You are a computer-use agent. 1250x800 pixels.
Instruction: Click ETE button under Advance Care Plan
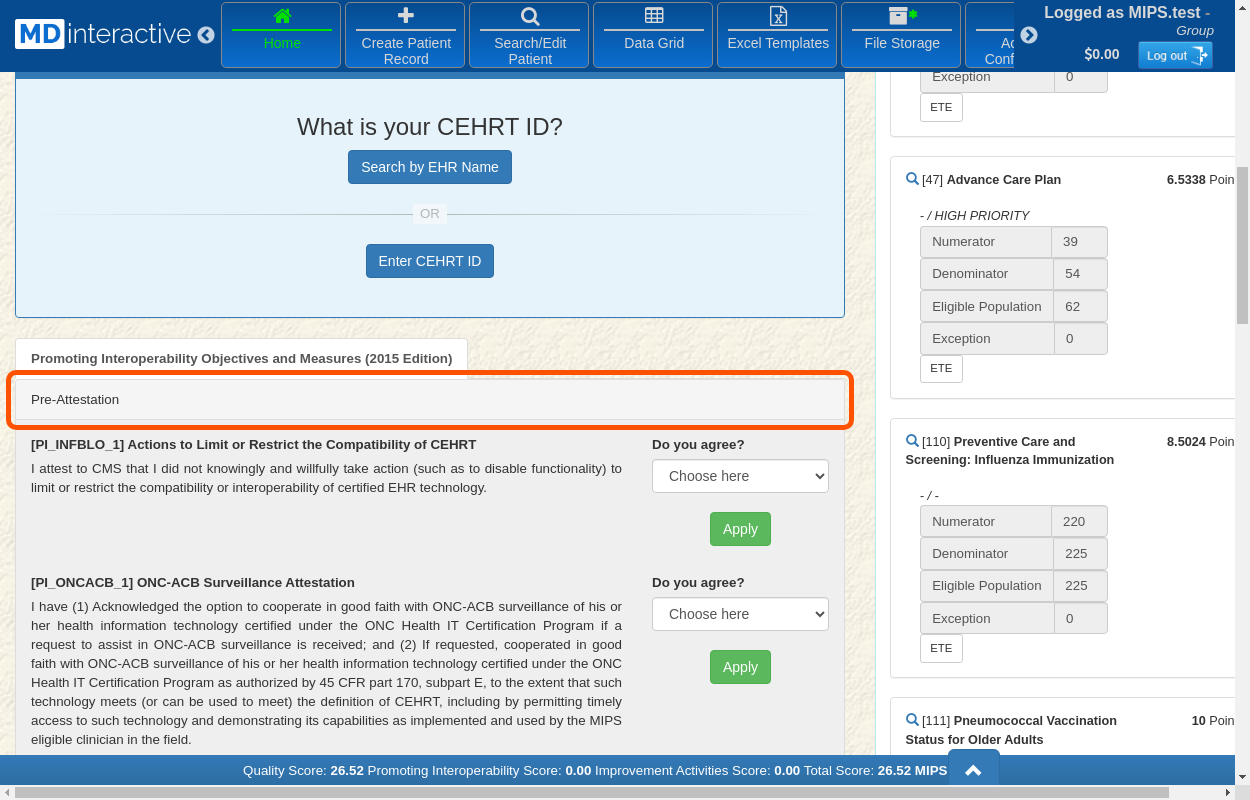coord(941,368)
